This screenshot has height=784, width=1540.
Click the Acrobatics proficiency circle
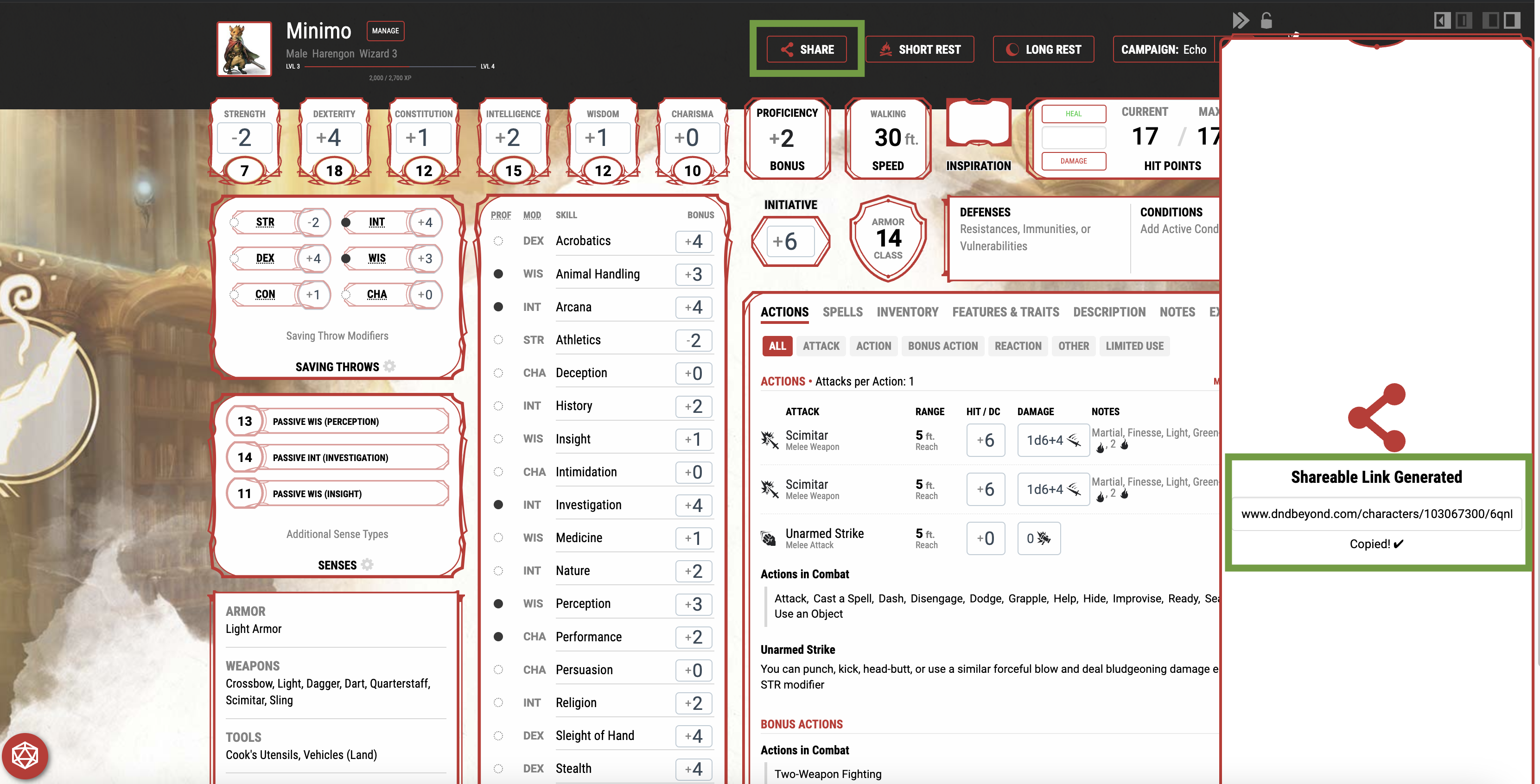(498, 241)
